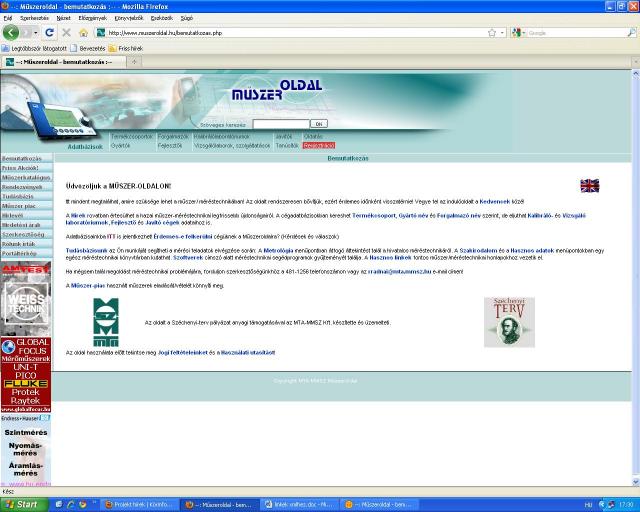The width and height of the screenshot is (640, 512).
Task: Reload the page with the refresh icon
Action: 50,32
